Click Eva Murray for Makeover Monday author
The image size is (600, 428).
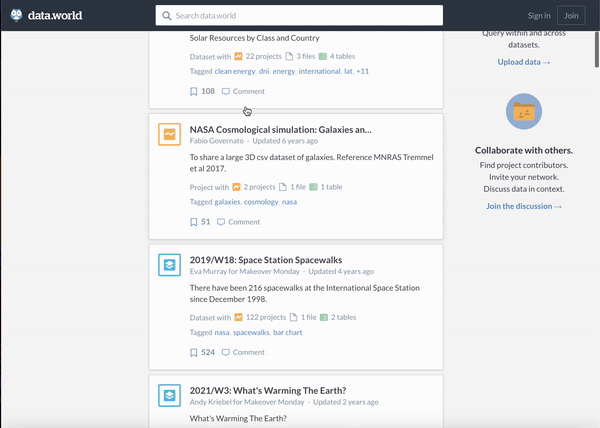(x=245, y=272)
